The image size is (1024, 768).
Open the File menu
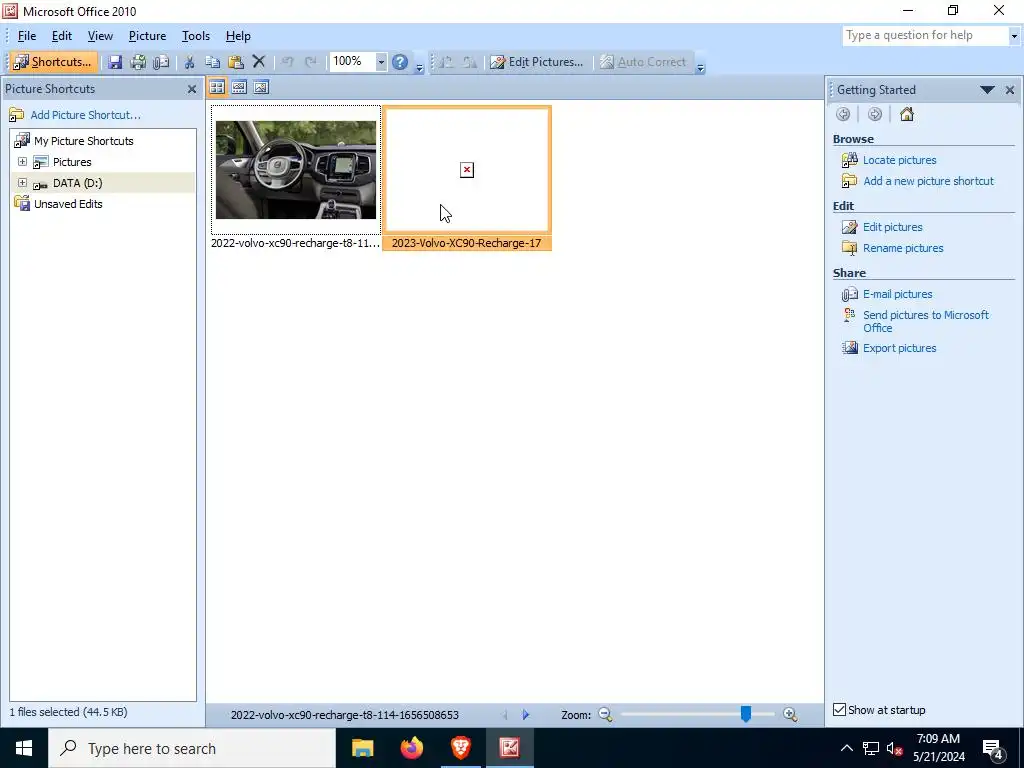click(27, 36)
